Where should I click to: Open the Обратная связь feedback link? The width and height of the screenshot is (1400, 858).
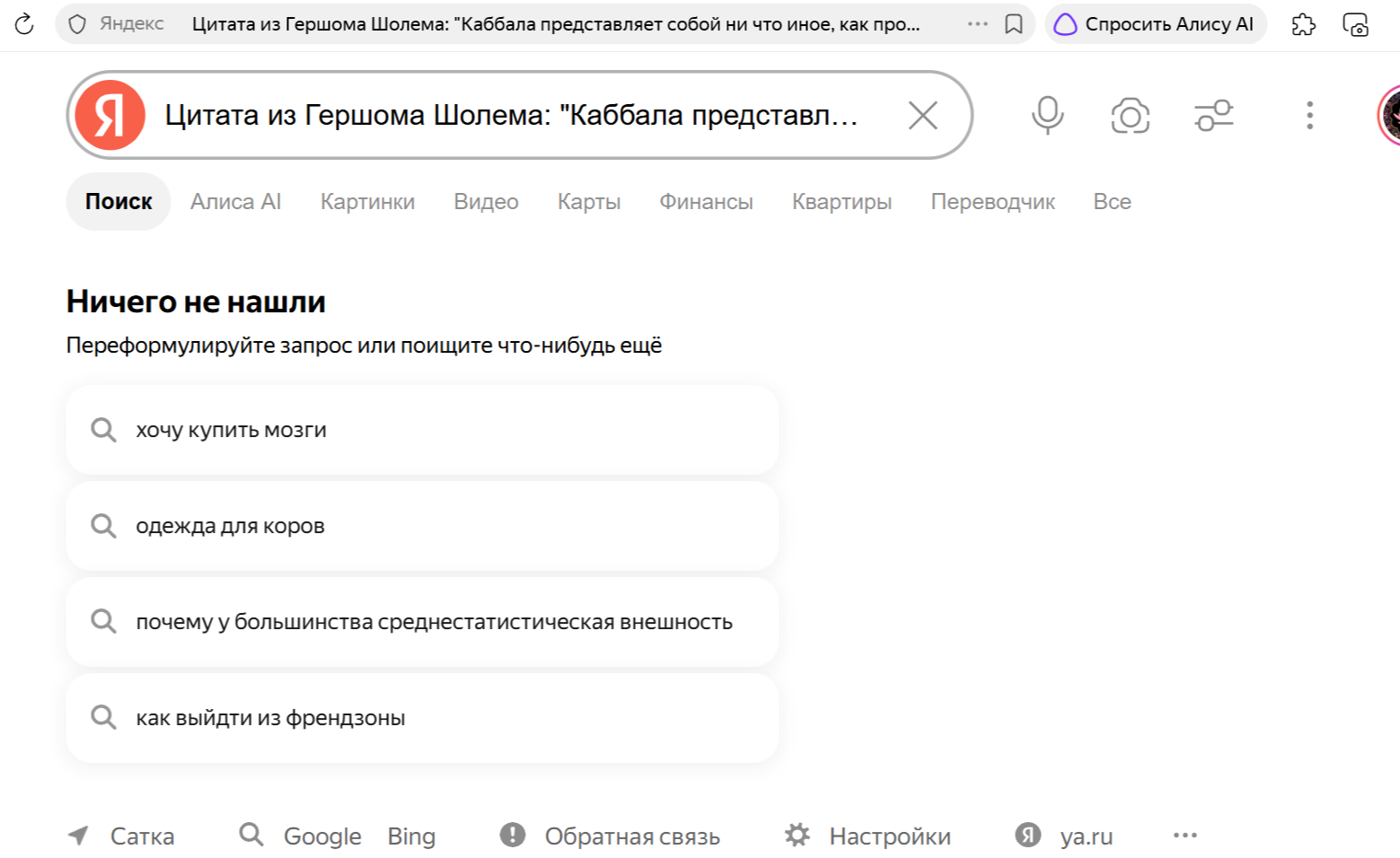(632, 836)
